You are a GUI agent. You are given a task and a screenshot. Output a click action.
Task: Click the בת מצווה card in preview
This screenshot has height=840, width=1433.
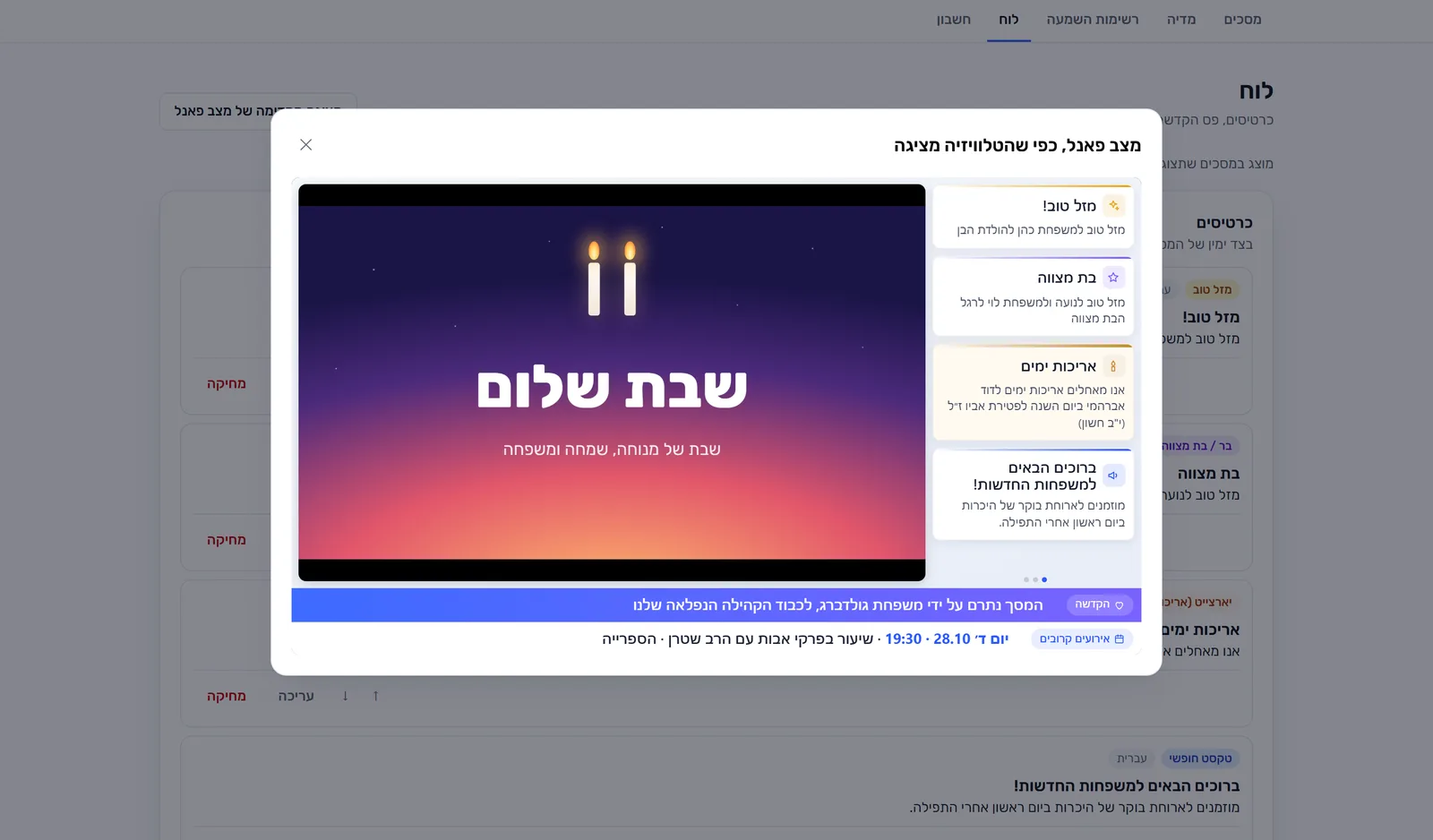coord(1033,296)
